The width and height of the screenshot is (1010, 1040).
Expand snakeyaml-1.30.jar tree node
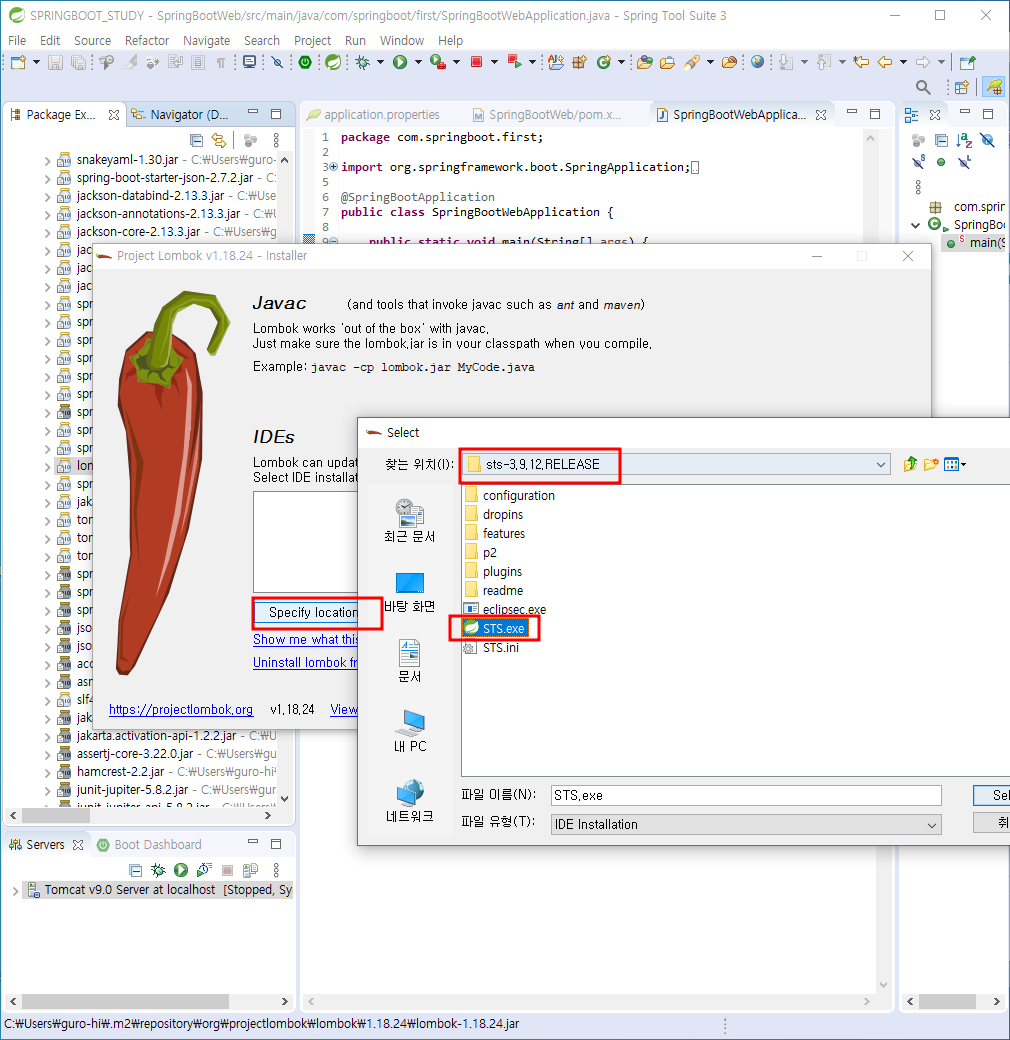pyautogui.click(x=47, y=161)
